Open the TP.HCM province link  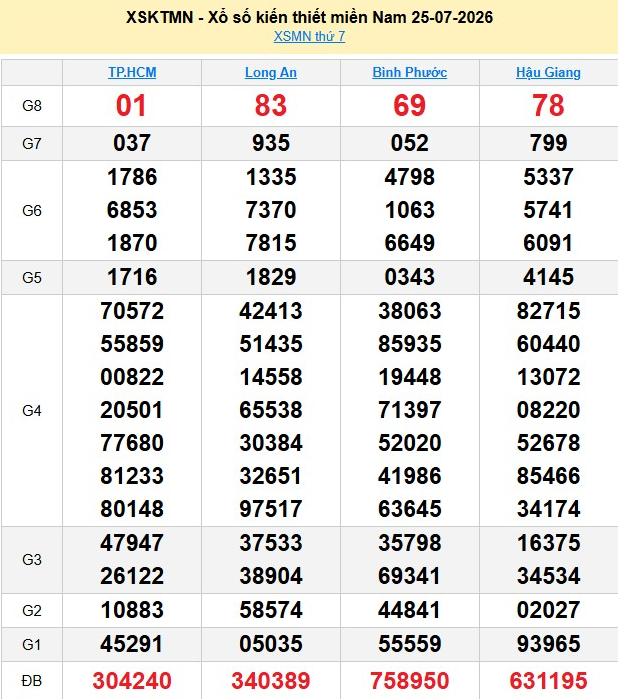(x=132, y=72)
